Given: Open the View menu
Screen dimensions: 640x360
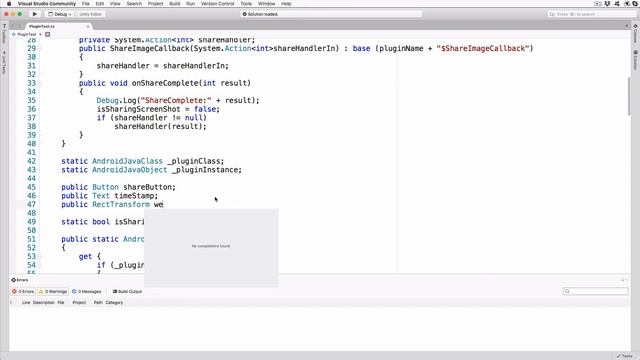Looking at the screenshot, I should click(115, 4).
